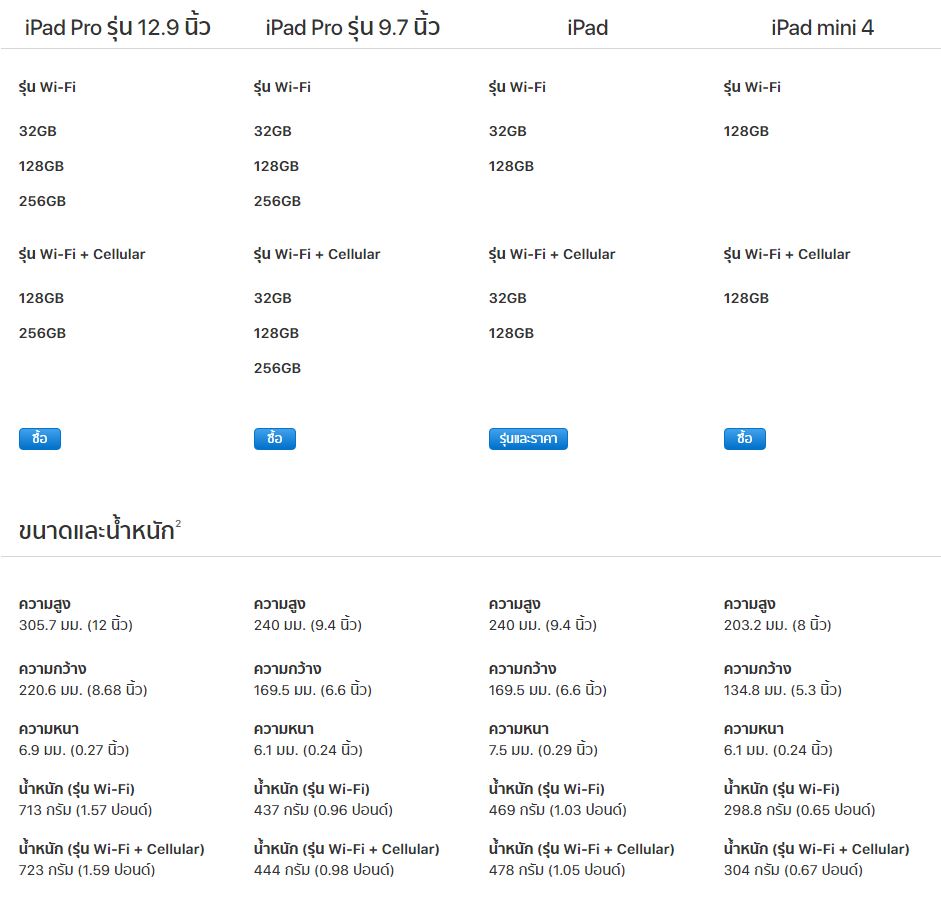The height and width of the screenshot is (899, 941).
Task: Click the ซื้อ button under iPad Pro 12.9 นิ้ว
Action: point(39,438)
